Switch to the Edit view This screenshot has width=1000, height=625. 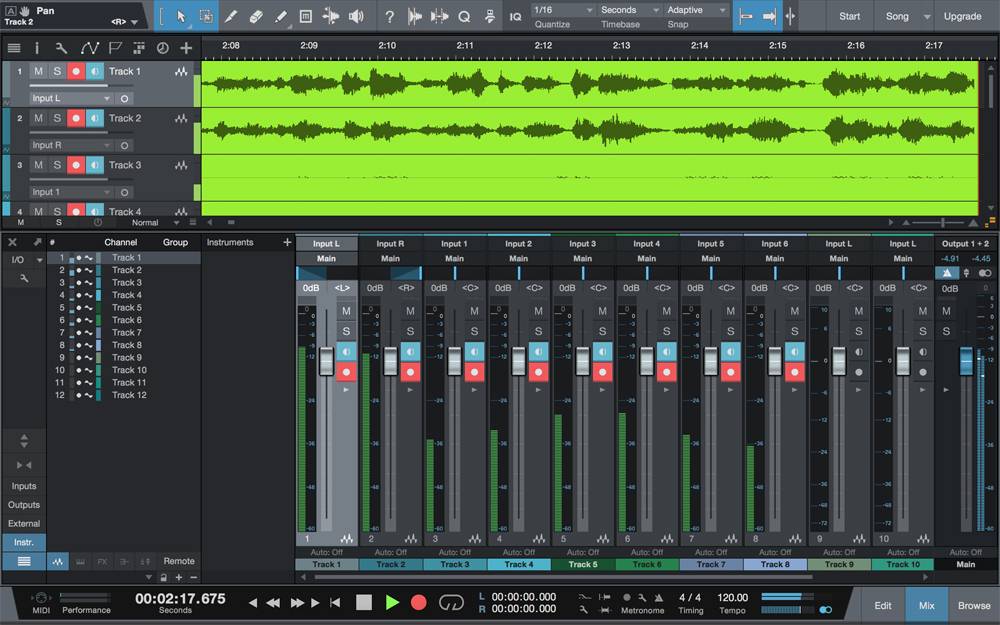click(x=883, y=605)
